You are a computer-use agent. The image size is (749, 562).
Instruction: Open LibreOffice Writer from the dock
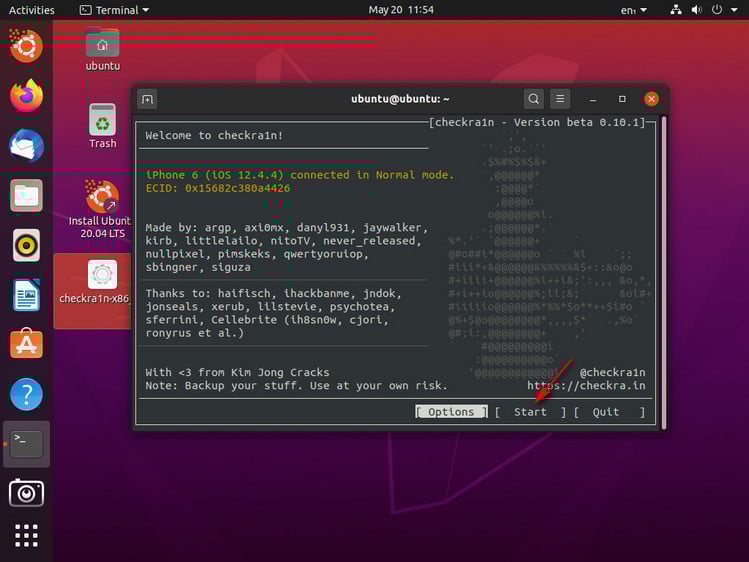26,295
